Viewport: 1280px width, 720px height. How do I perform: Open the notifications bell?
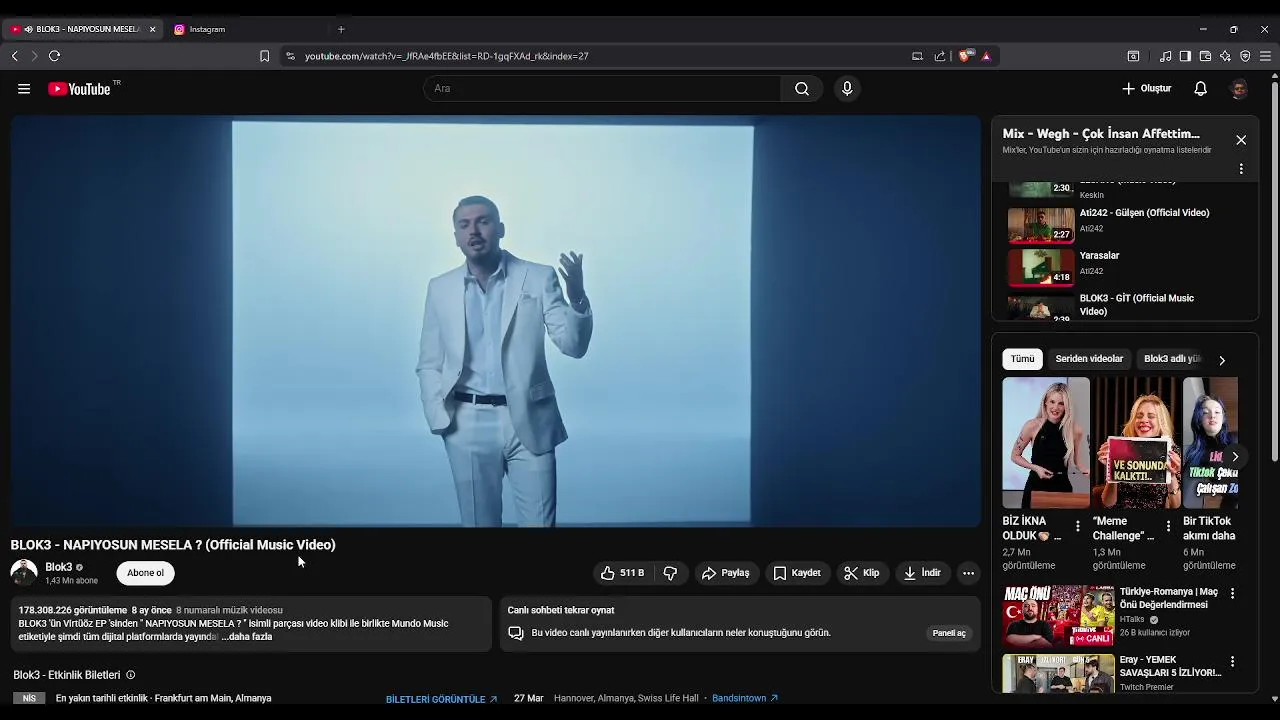[1201, 89]
